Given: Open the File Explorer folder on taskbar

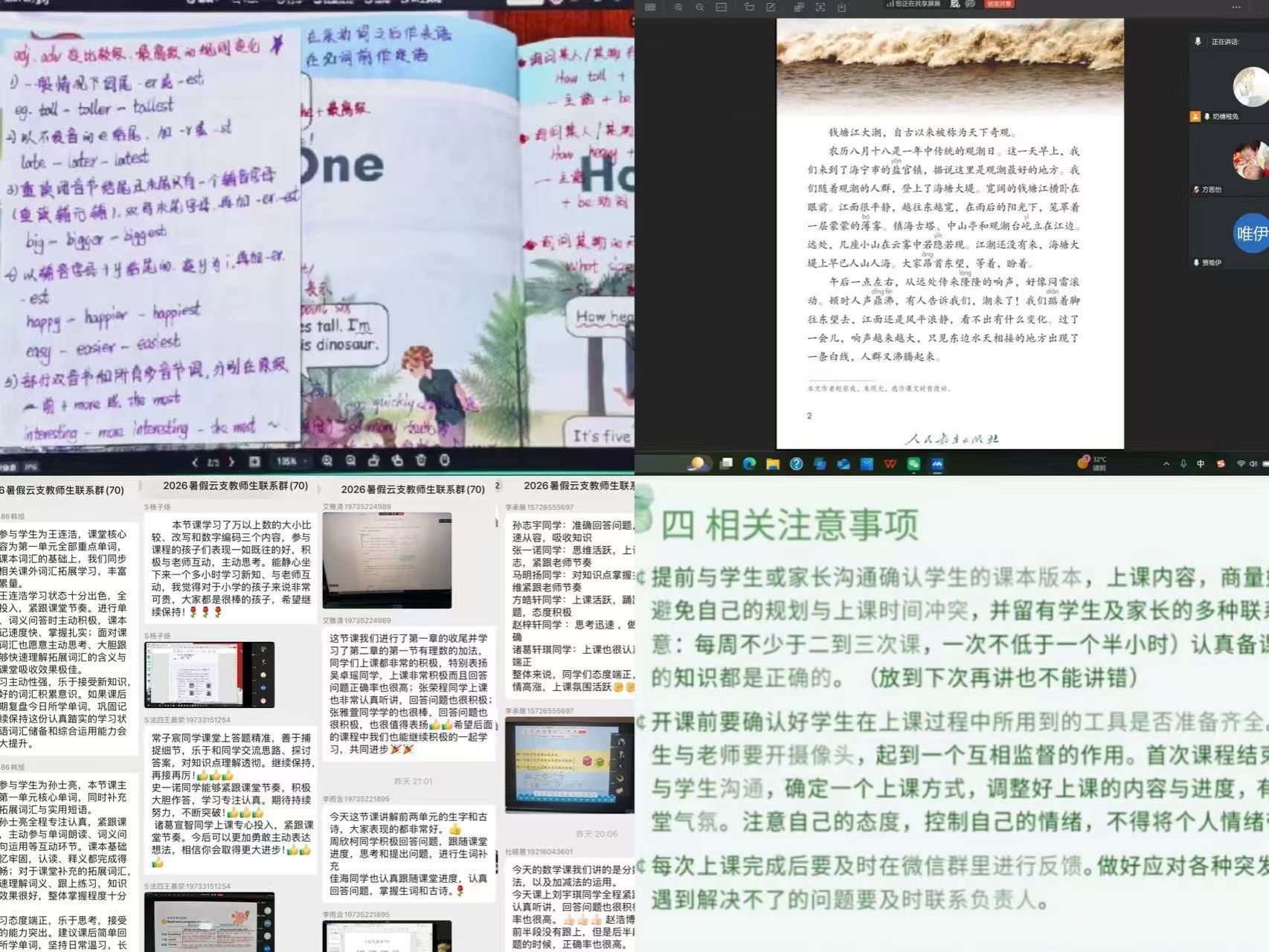Looking at the screenshot, I should click(773, 464).
